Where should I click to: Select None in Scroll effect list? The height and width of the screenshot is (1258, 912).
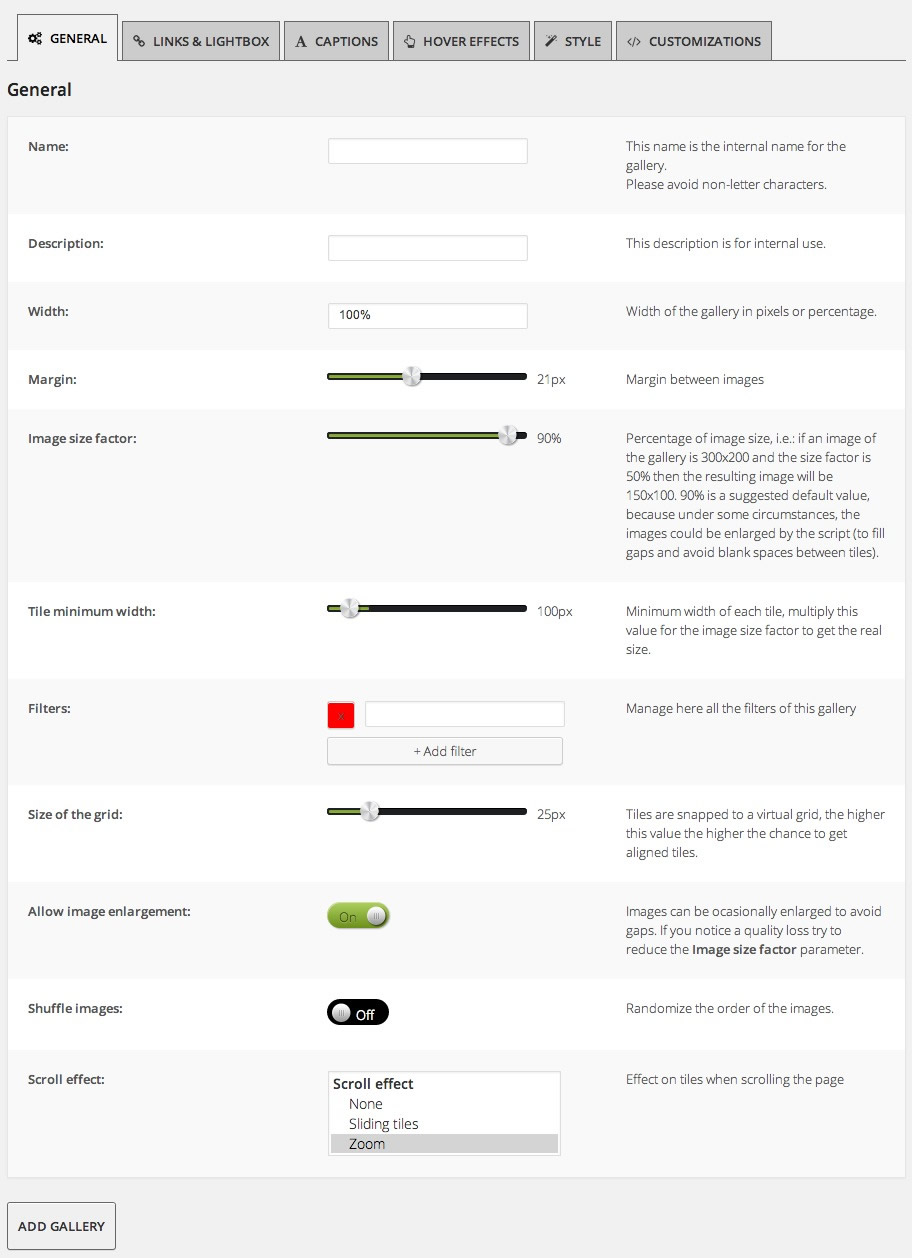[x=366, y=1104]
